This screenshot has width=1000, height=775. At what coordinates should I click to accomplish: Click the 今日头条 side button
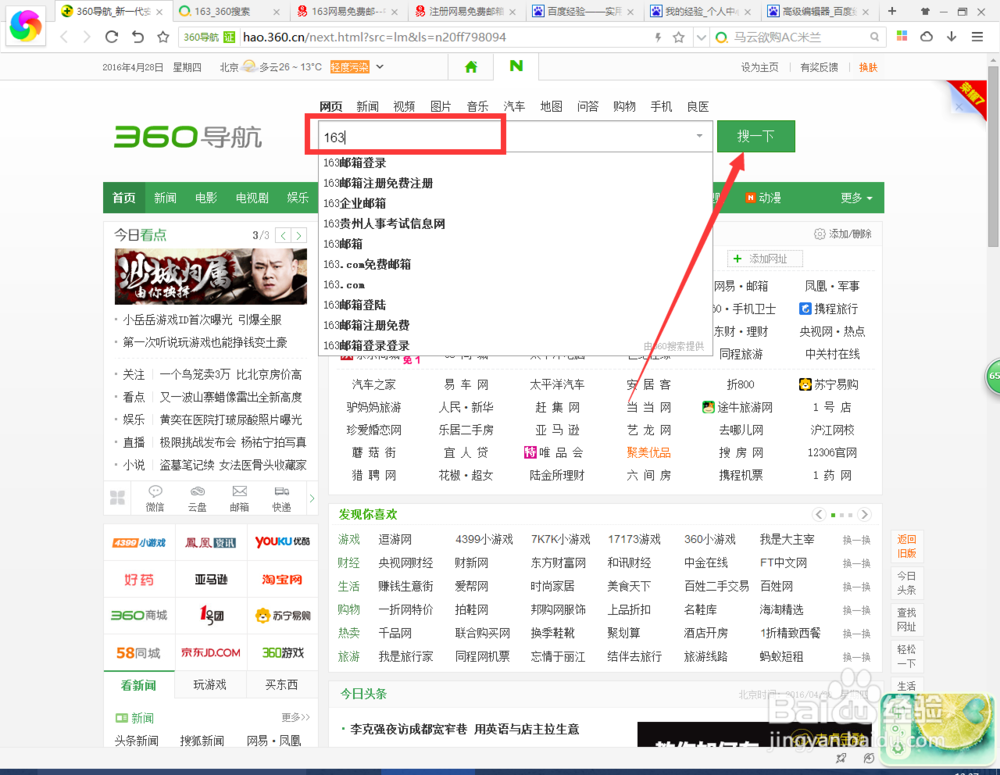tap(906, 583)
